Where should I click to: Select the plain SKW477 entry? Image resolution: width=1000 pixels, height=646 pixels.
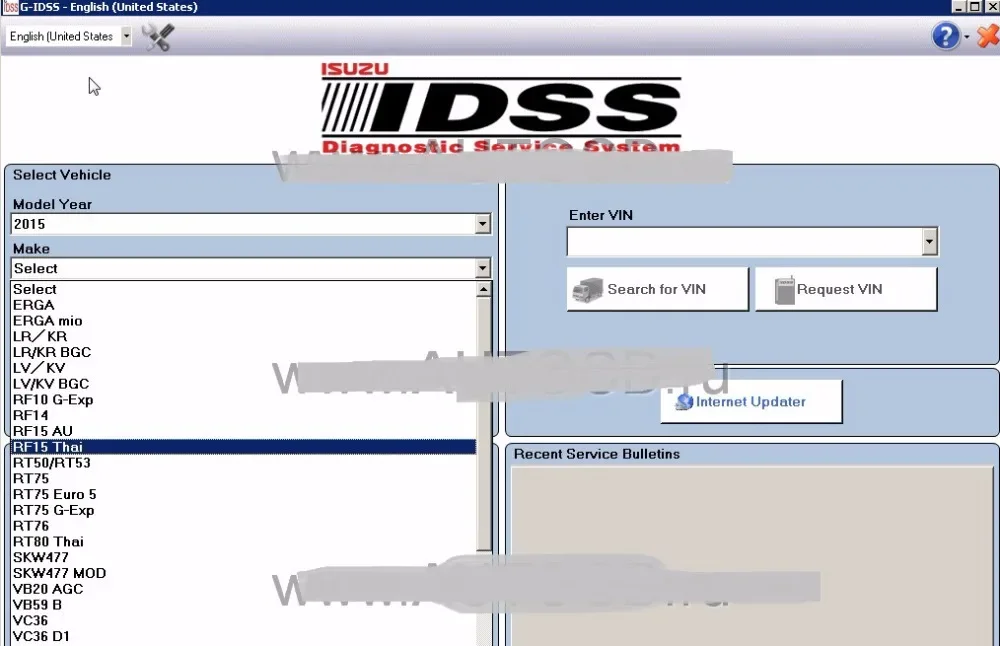click(243, 557)
